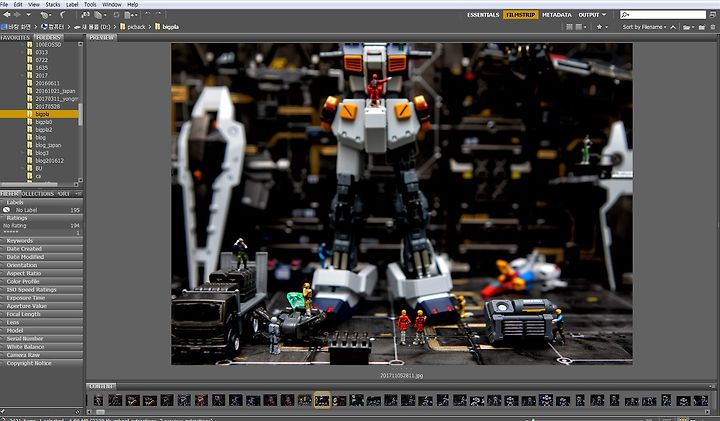The image size is (720, 421).
Task: Switch to the Metadata workspace
Action: click(557, 15)
